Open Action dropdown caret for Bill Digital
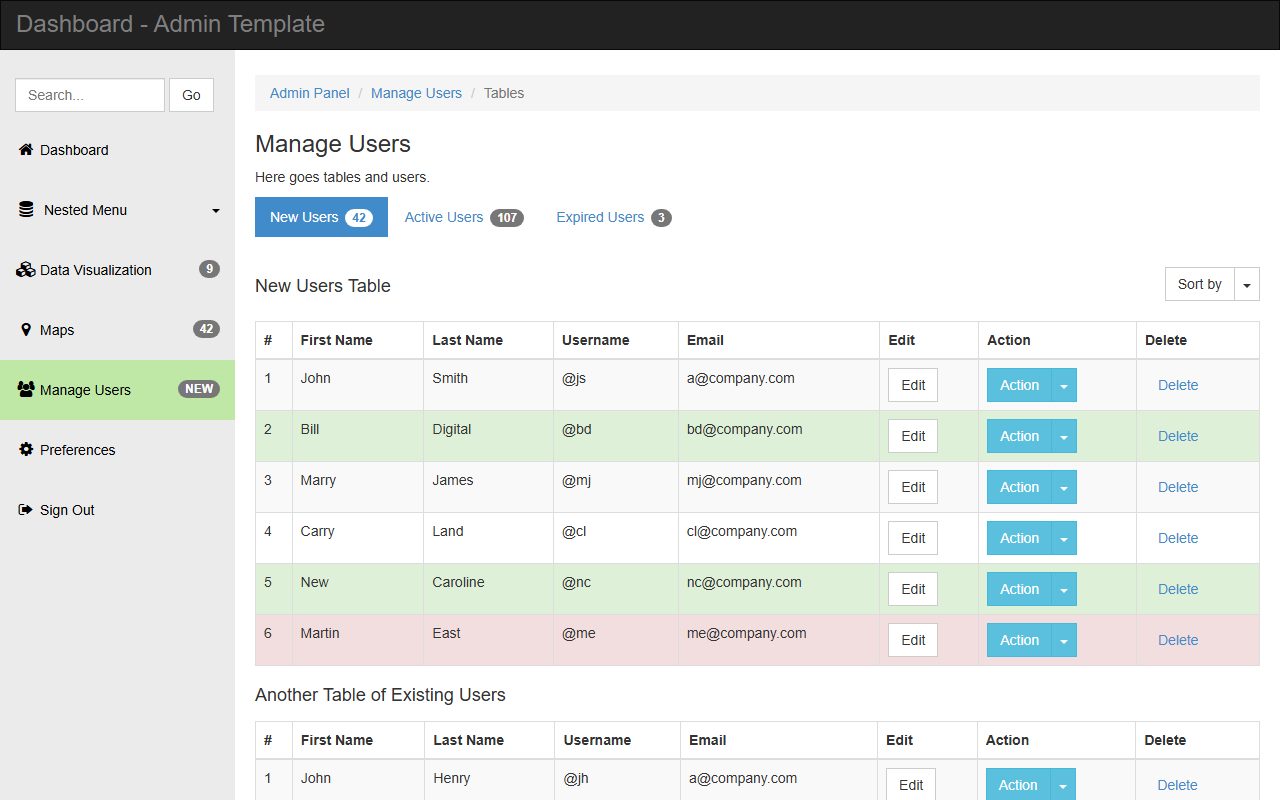1280x800 pixels. pos(1064,436)
